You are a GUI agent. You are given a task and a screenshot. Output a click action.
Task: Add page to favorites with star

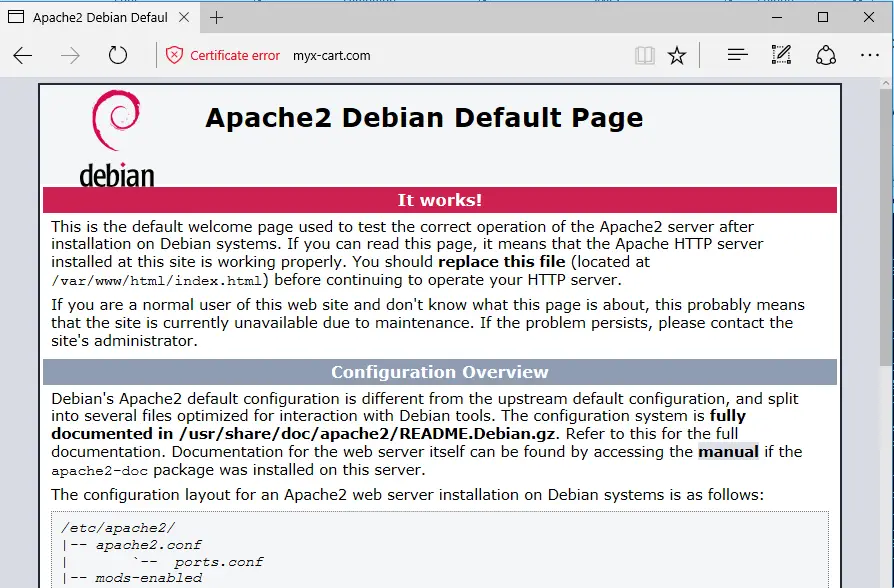(677, 55)
